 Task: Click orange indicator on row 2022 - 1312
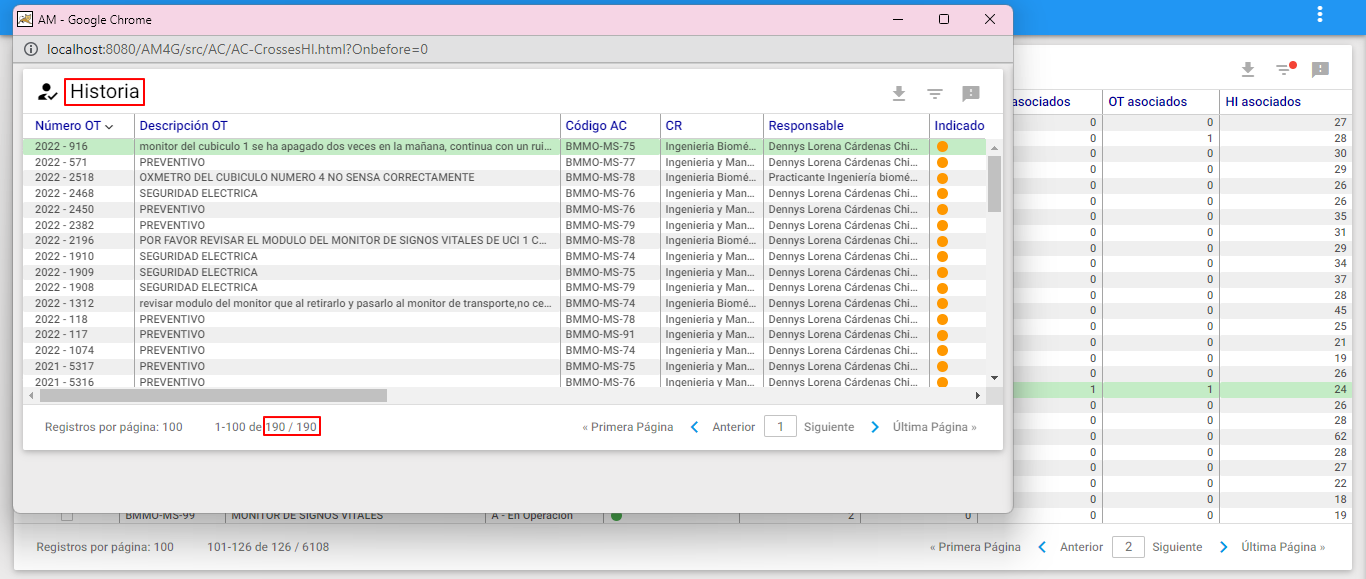[942, 303]
